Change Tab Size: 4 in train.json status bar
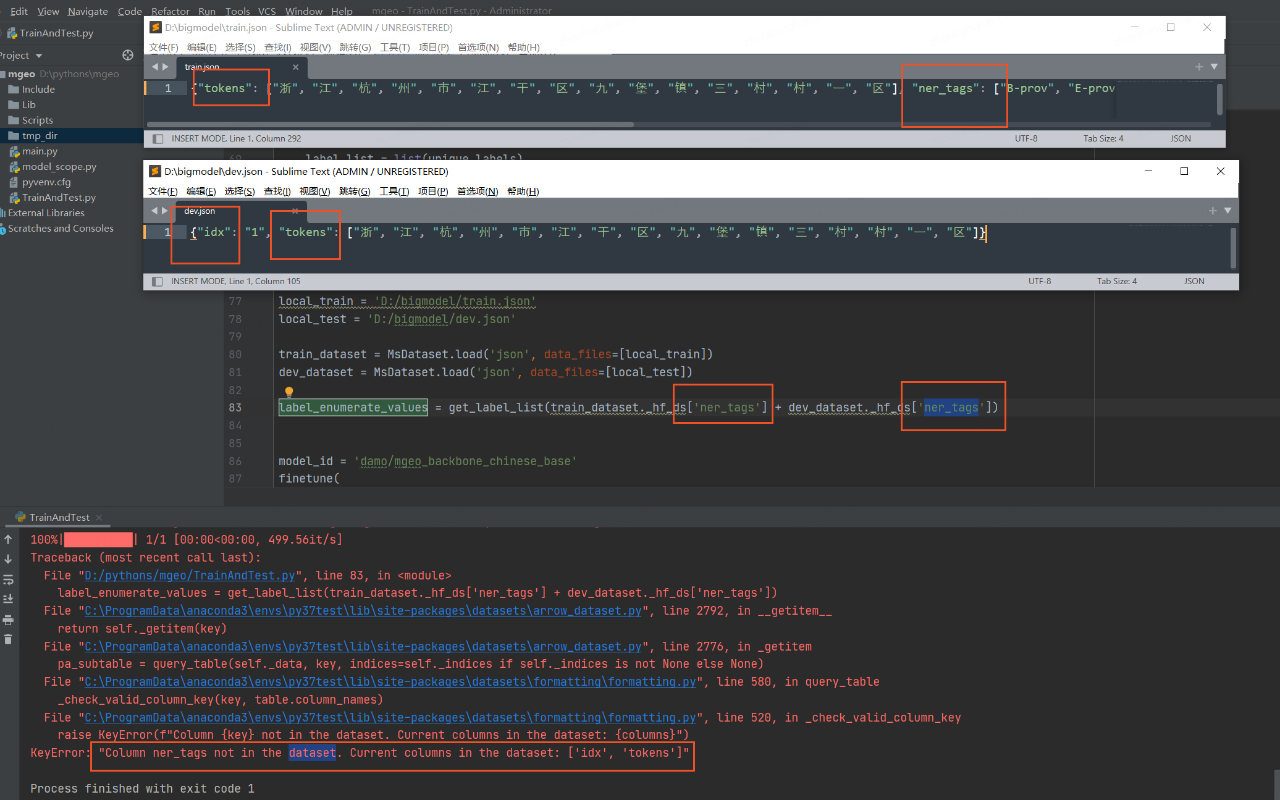The height and width of the screenshot is (800, 1280). pyautogui.click(x=1102, y=138)
